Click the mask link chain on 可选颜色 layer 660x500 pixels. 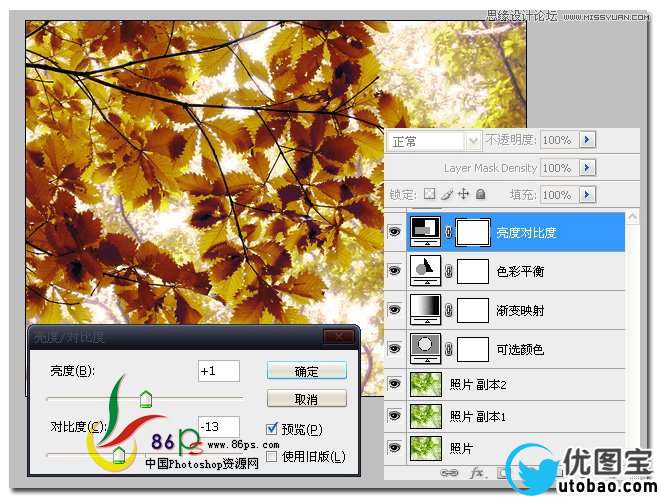pos(449,349)
